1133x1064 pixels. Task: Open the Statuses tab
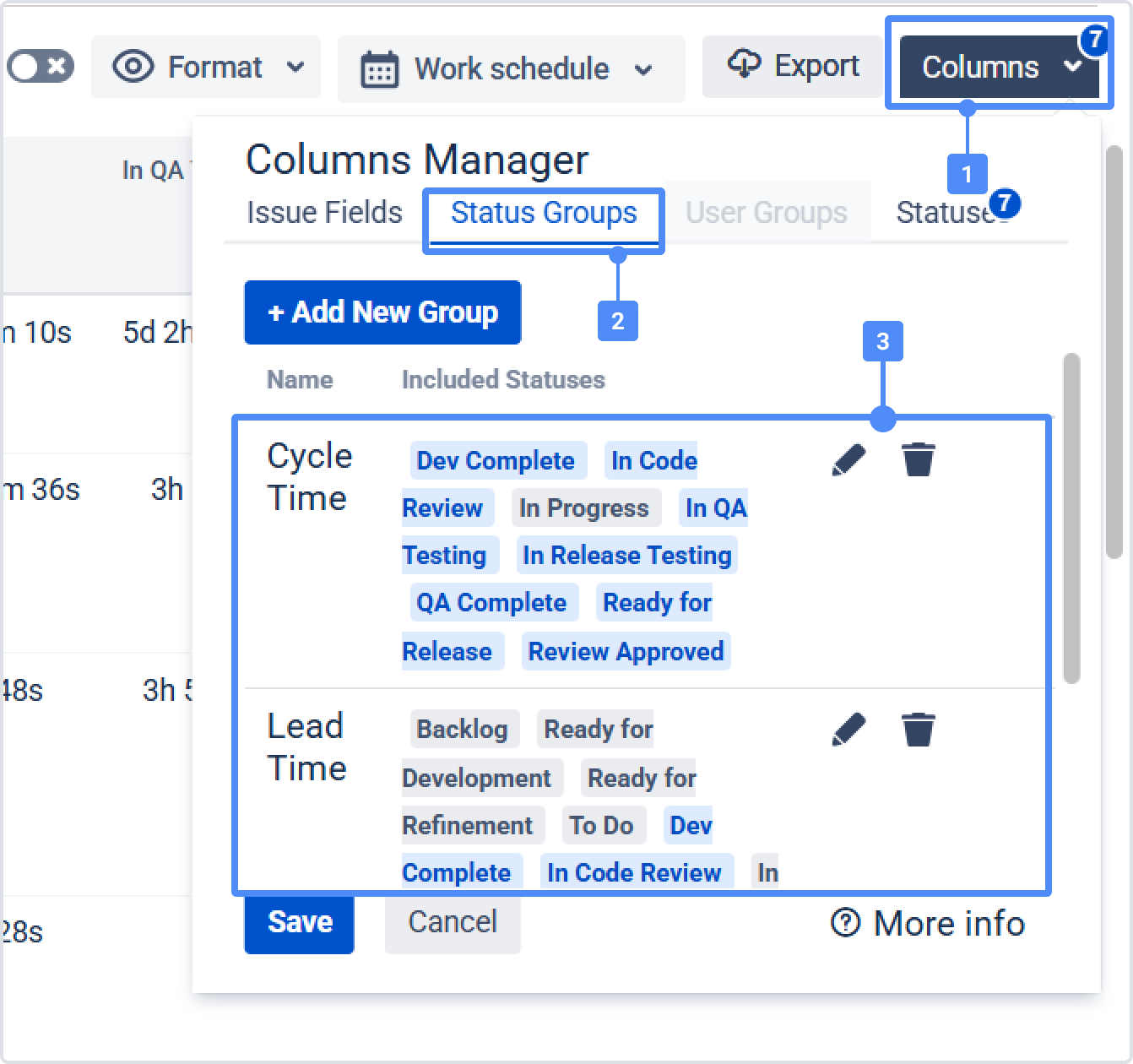[946, 213]
